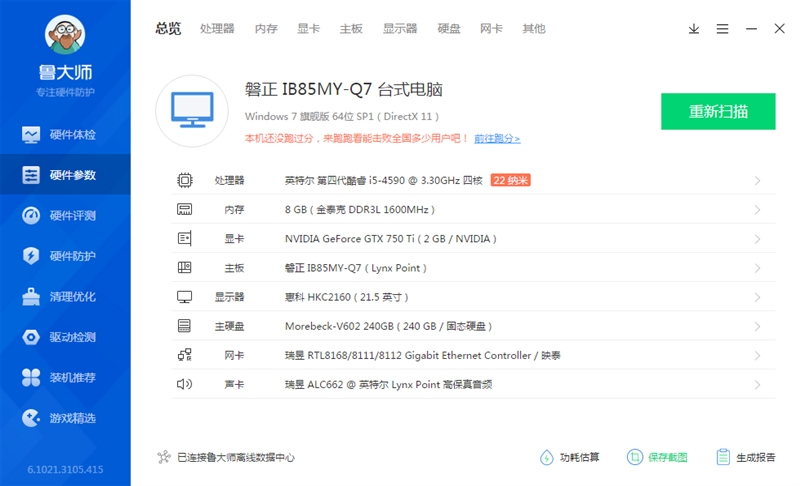
Task: Expand the 网卡 row chevron
Action: [757, 355]
